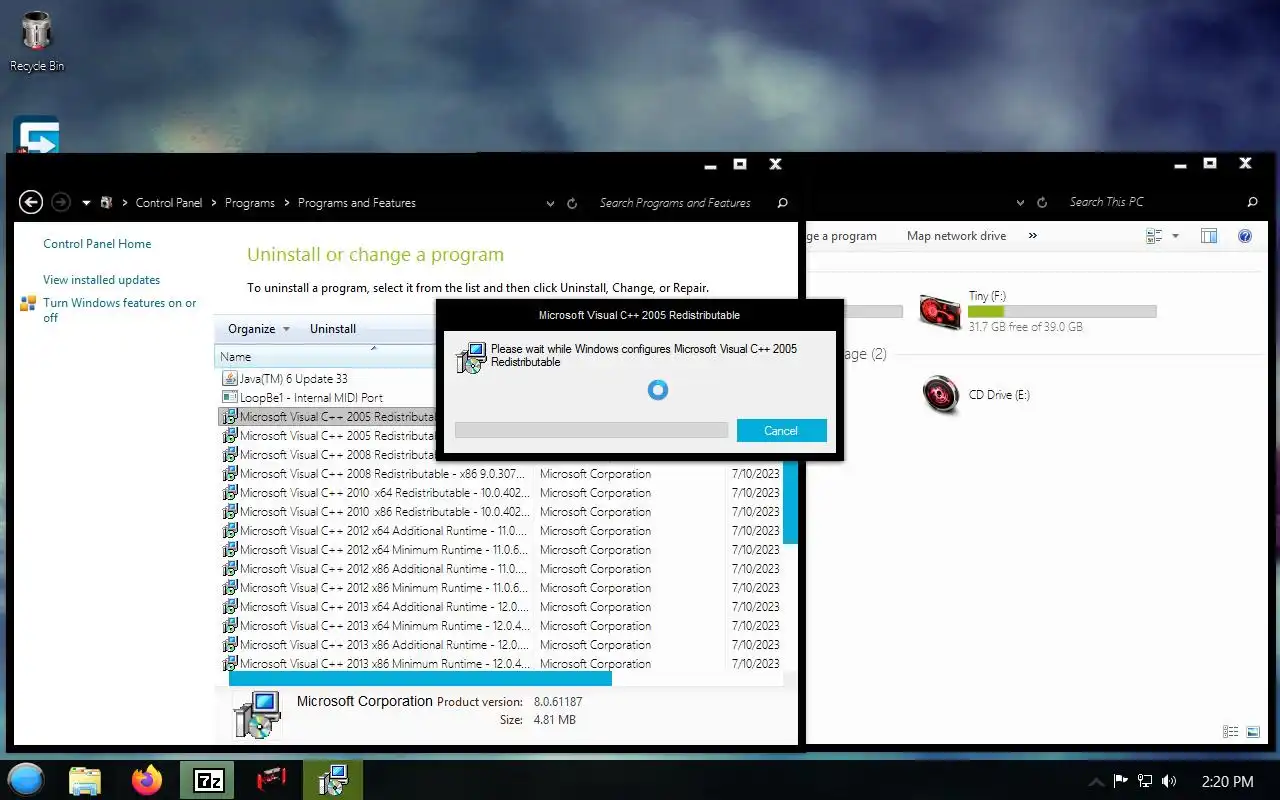Click the Programs and Features breadcrumb
Viewport: 1280px width, 800px height.
click(357, 203)
